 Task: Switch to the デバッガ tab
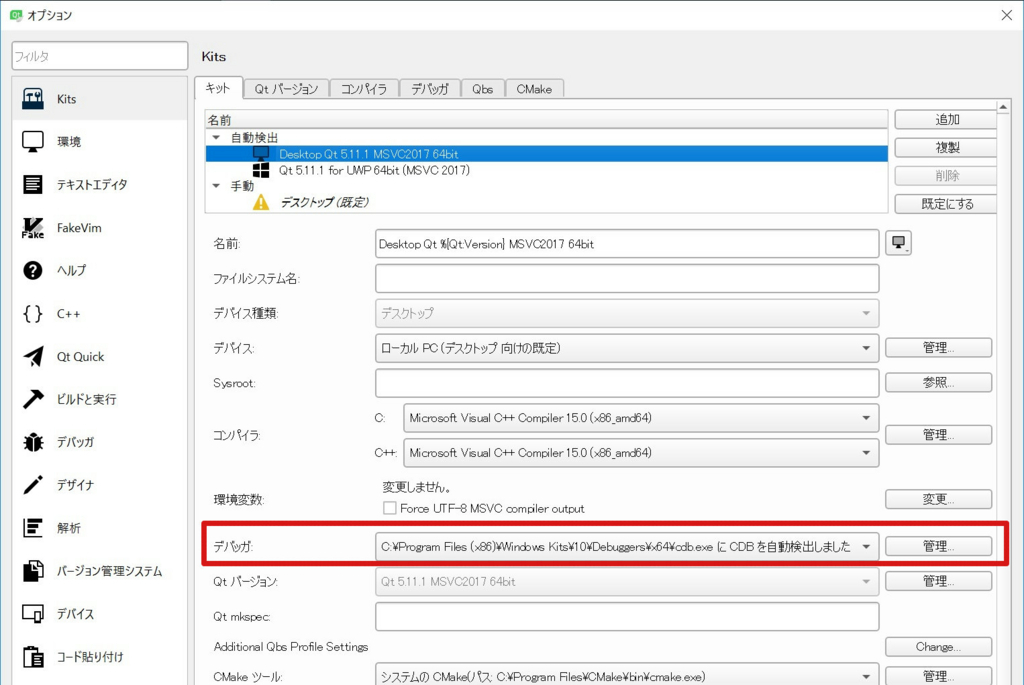point(430,89)
